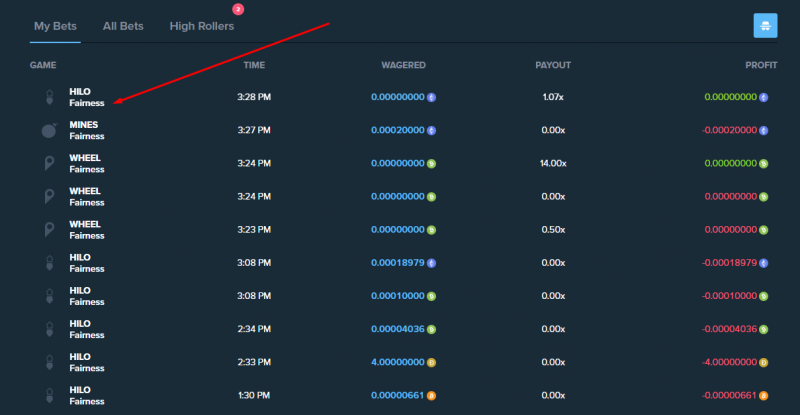Click the WAGERED column header

click(403, 65)
